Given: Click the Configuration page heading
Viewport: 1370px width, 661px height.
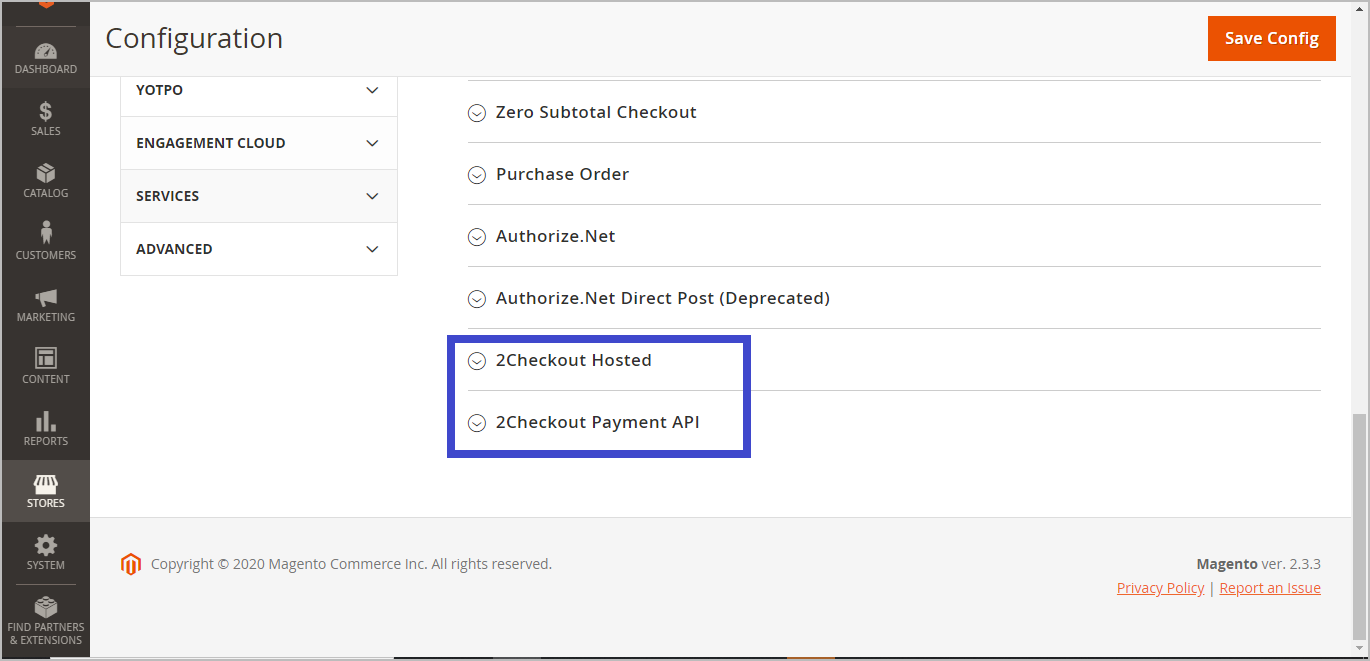Looking at the screenshot, I should tap(194, 38).
